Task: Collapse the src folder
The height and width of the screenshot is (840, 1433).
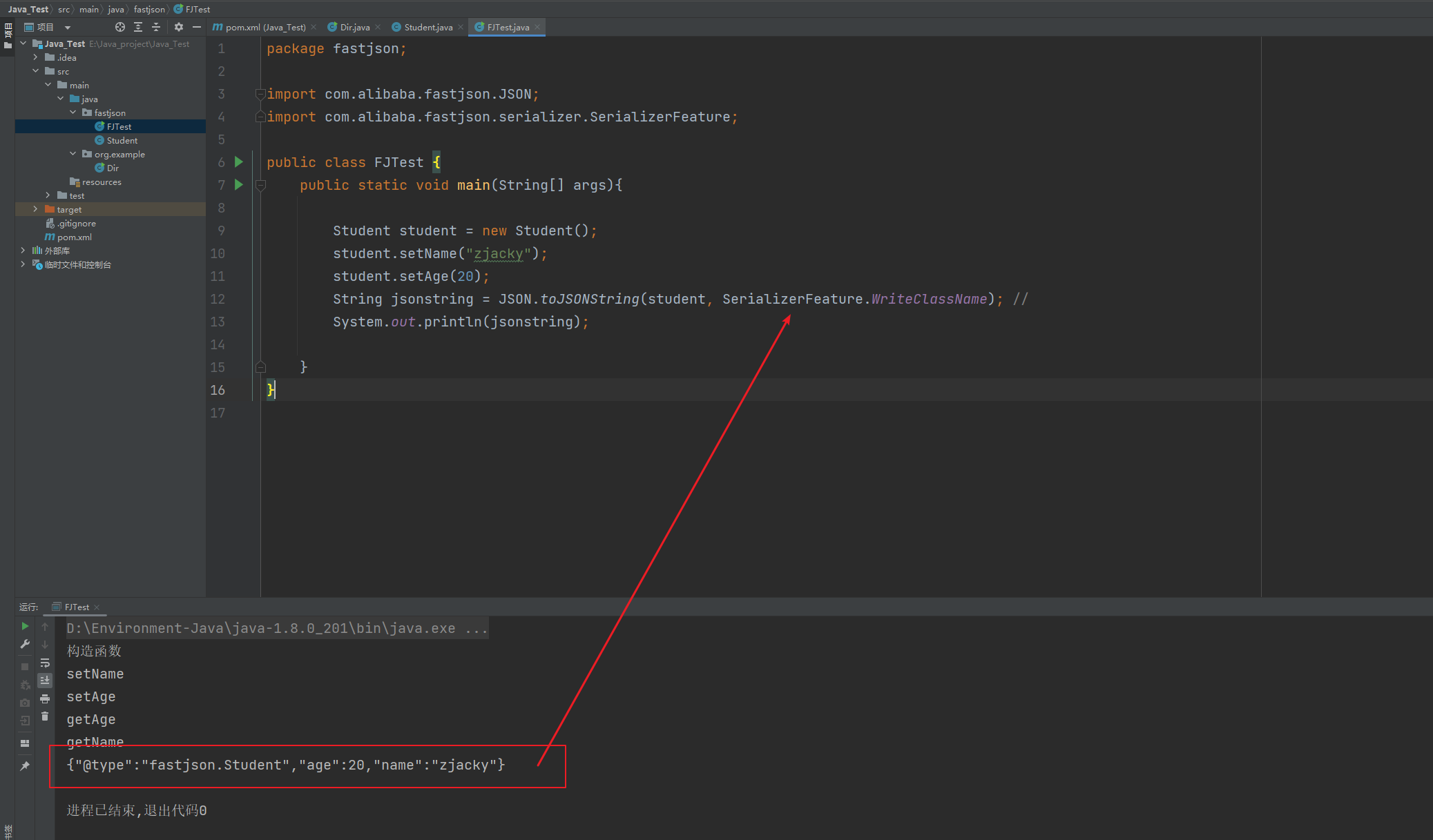Action: 36,71
